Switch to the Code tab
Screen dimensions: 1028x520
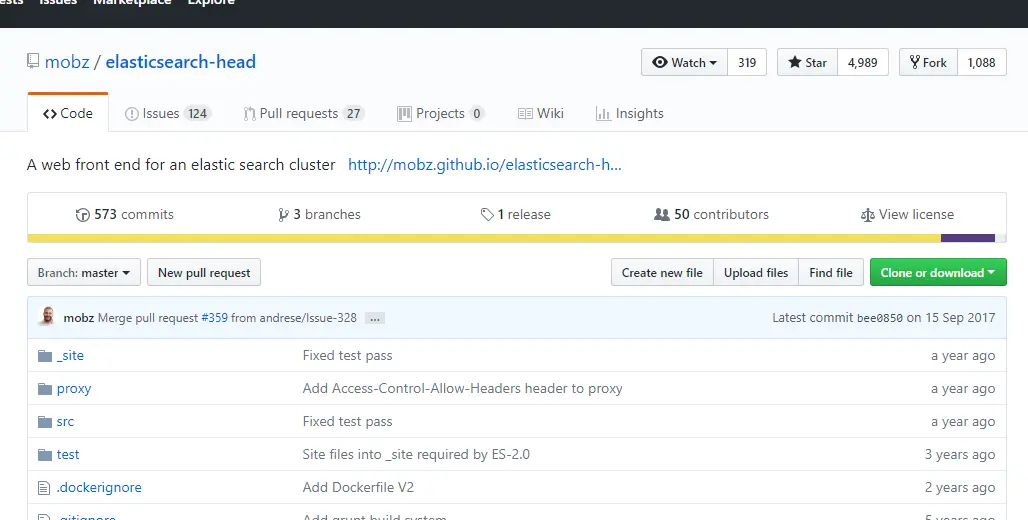coord(68,113)
